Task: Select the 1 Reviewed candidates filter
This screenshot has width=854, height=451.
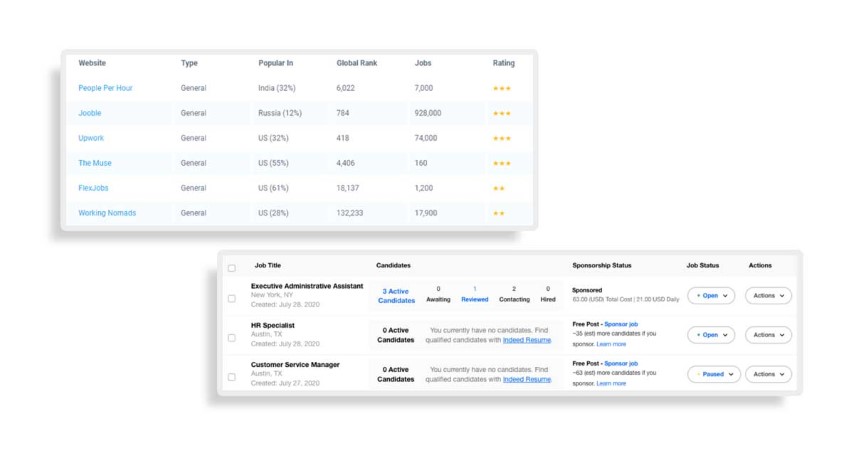Action: click(474, 294)
